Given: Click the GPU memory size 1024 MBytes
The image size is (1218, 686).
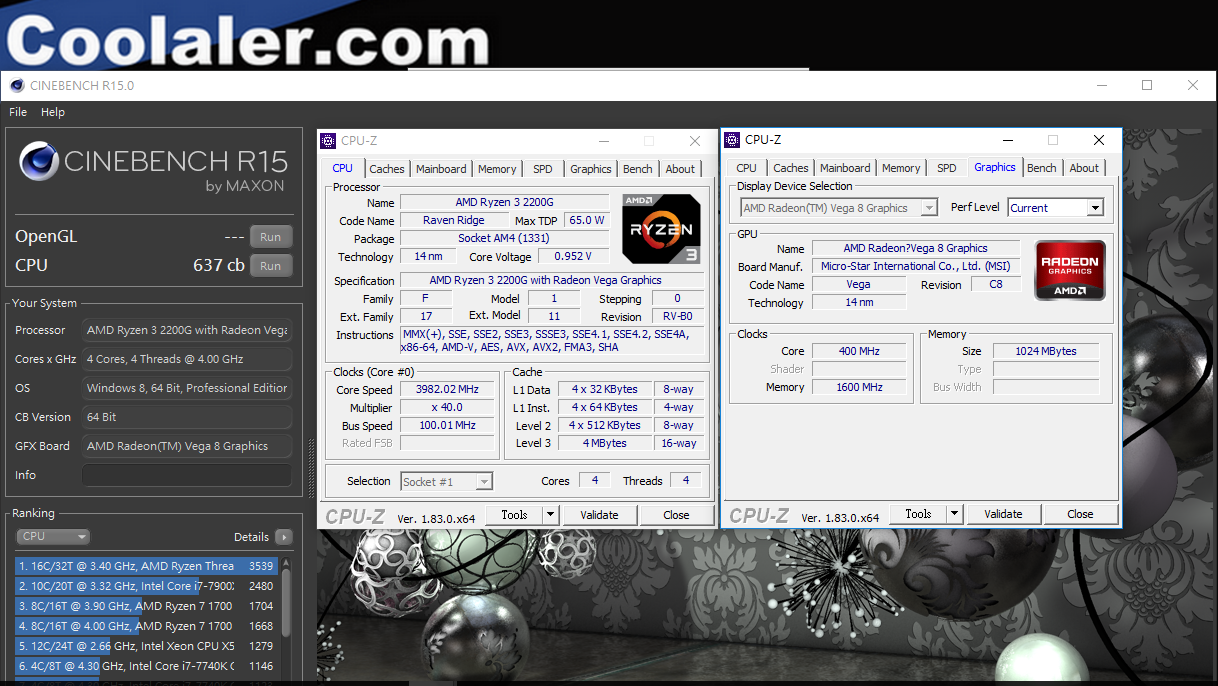Looking at the screenshot, I should point(1047,351).
